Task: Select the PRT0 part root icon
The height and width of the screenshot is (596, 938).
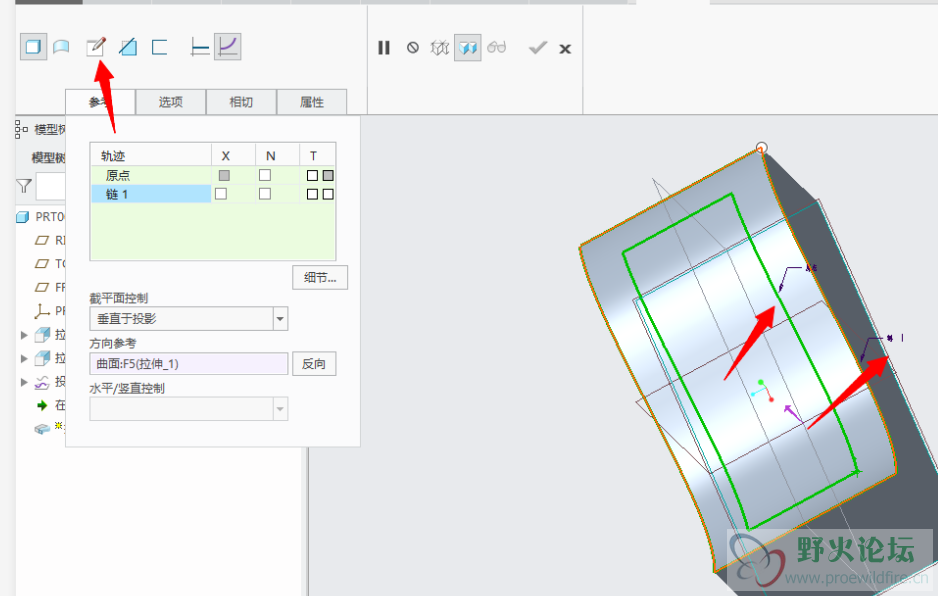Action: click(23, 217)
